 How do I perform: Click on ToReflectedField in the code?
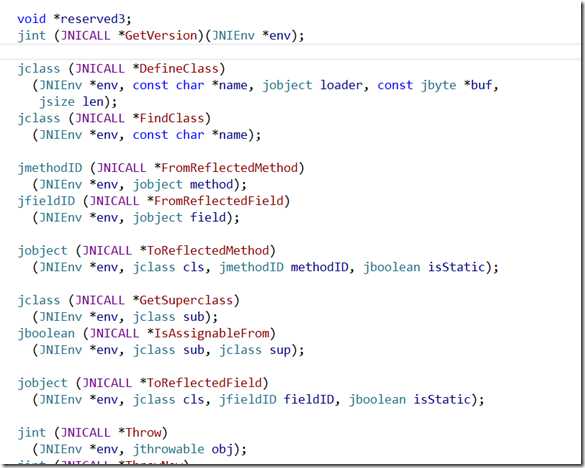coord(204,383)
